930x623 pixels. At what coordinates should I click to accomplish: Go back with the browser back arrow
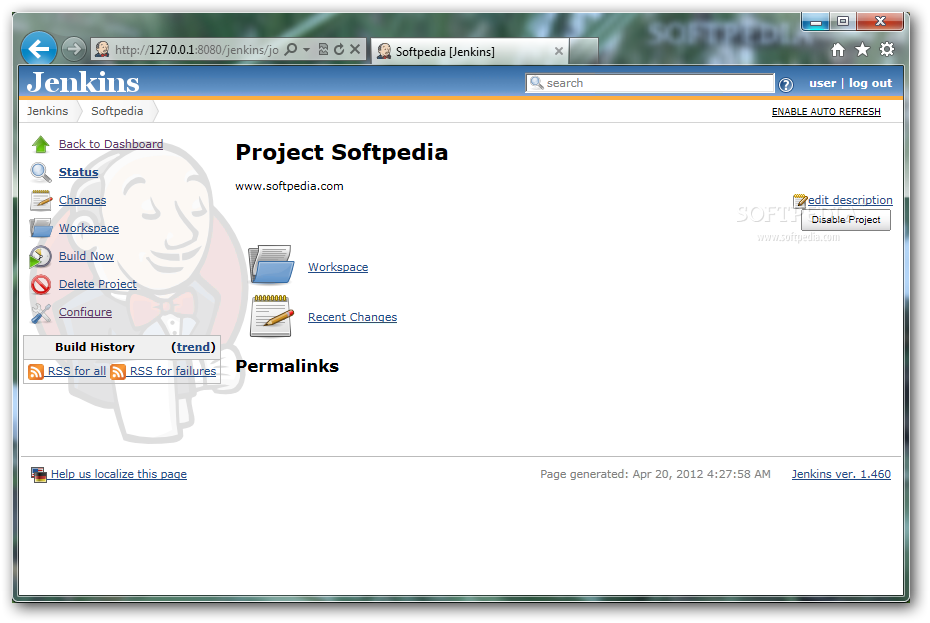tap(39, 49)
